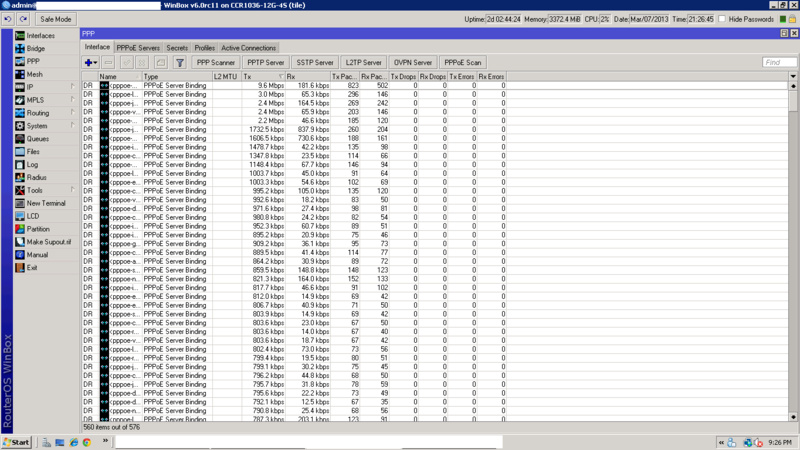Click the Queues sidebar item
Viewport: 800px width, 450px height.
[x=37, y=139]
